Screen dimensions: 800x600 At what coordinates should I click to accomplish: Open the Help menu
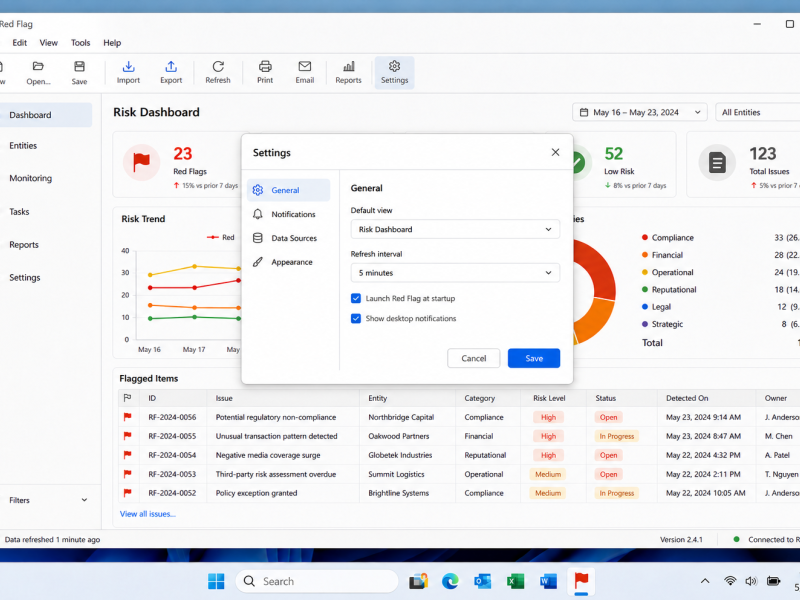[x=112, y=43]
